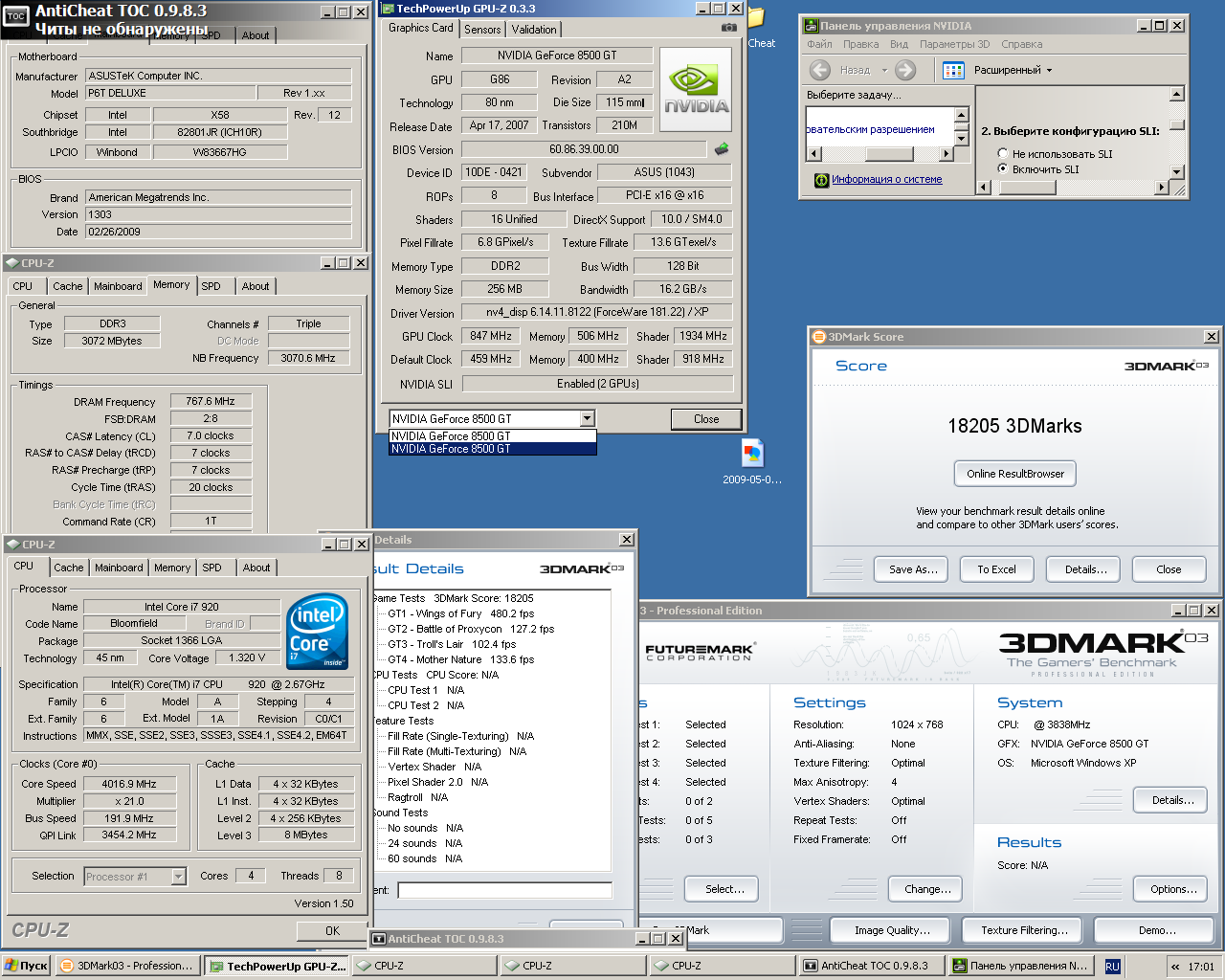Click the comment field in Result Details
Screen dimensions: 1225x980
[504, 891]
